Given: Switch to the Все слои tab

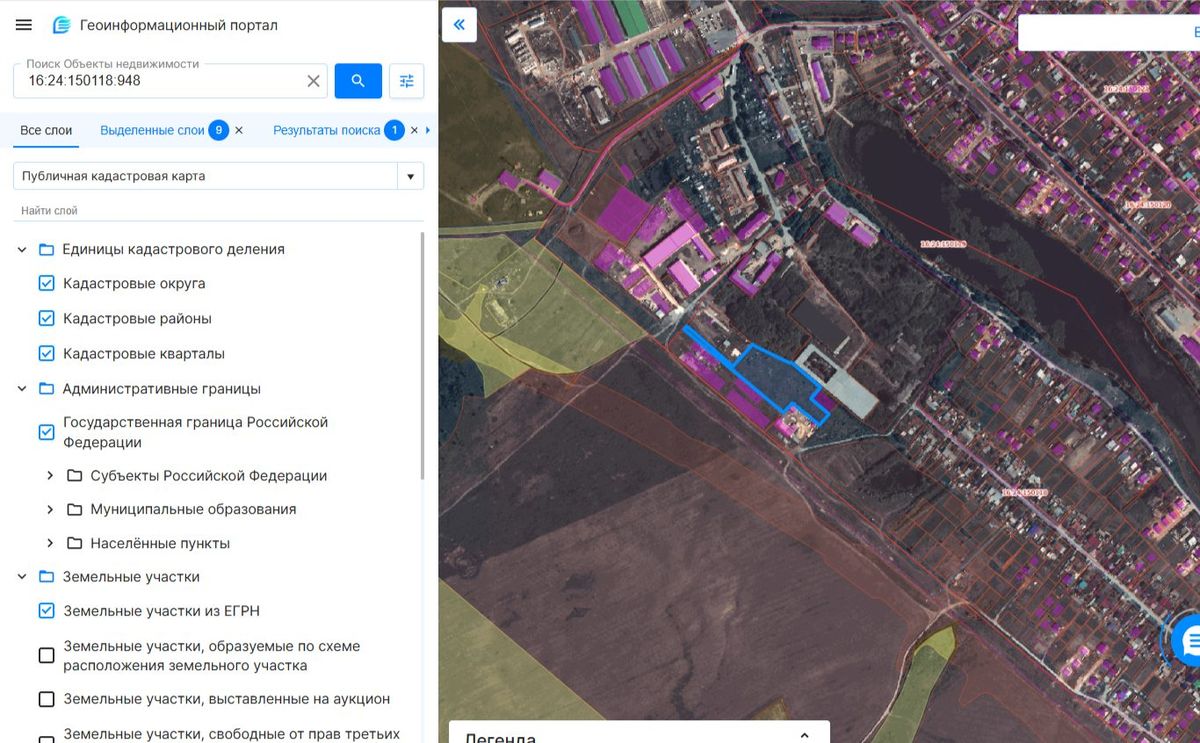Looking at the screenshot, I should point(46,130).
